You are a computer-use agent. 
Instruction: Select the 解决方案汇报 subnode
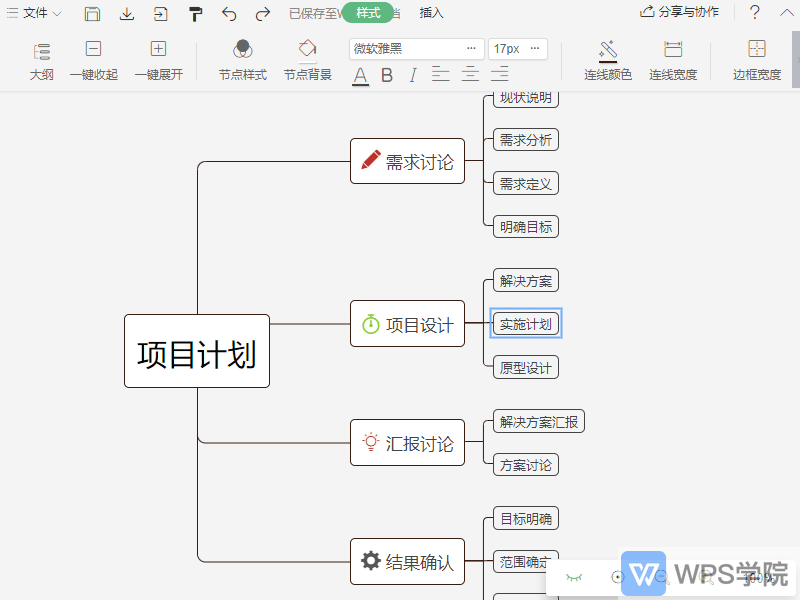pyautogui.click(x=539, y=421)
